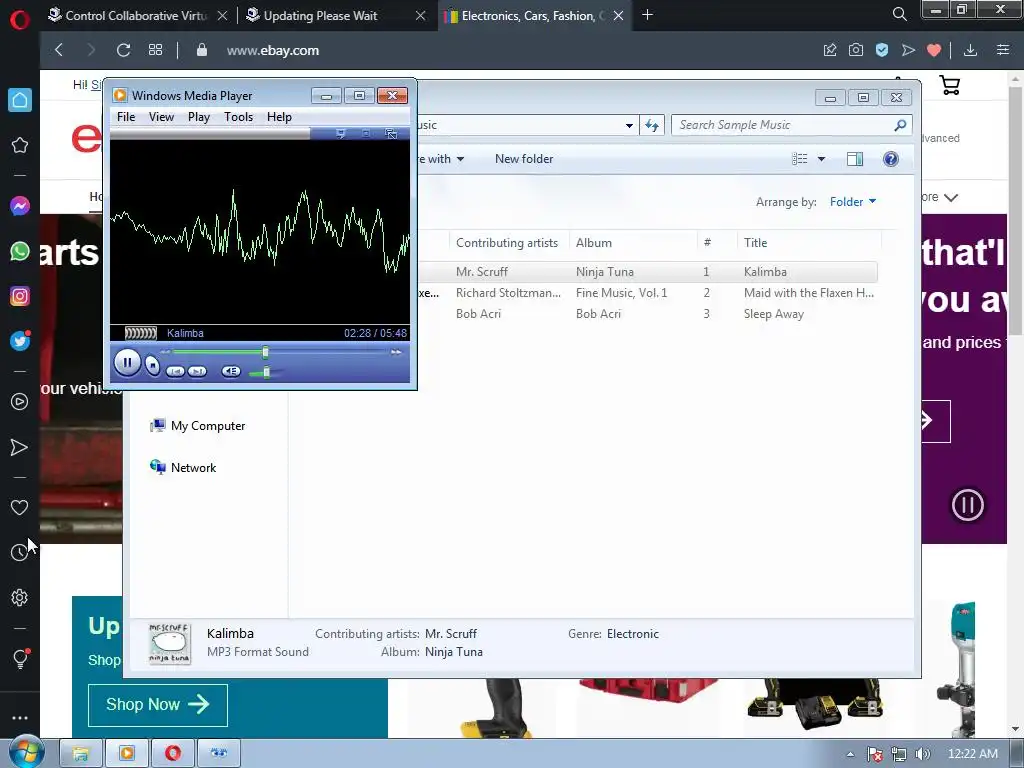This screenshot has width=1024, height=768.
Task: Sort by Contributing artists column
Action: click(507, 243)
